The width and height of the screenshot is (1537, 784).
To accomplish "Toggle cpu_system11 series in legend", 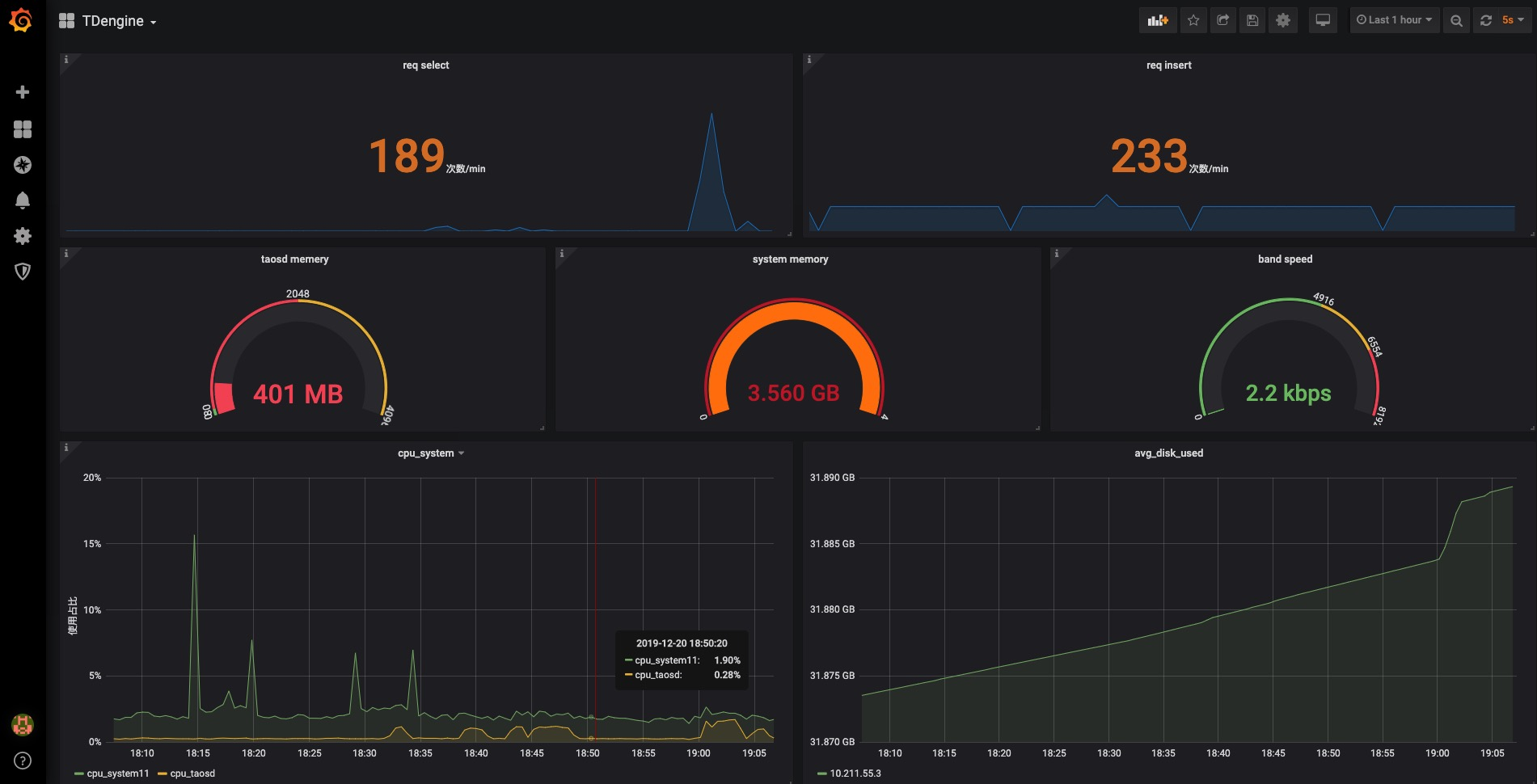I will point(117,773).
